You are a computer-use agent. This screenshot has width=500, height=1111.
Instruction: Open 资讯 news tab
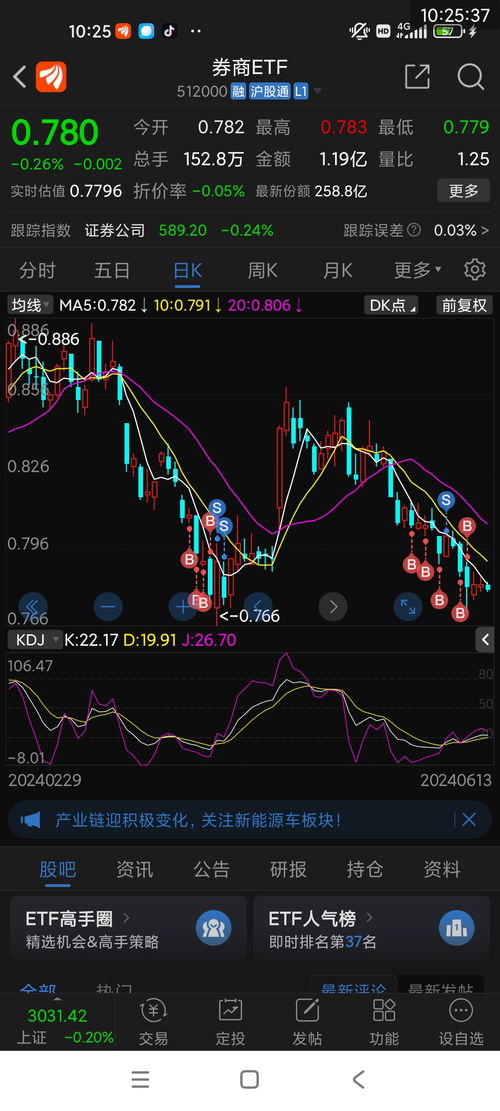point(135,869)
